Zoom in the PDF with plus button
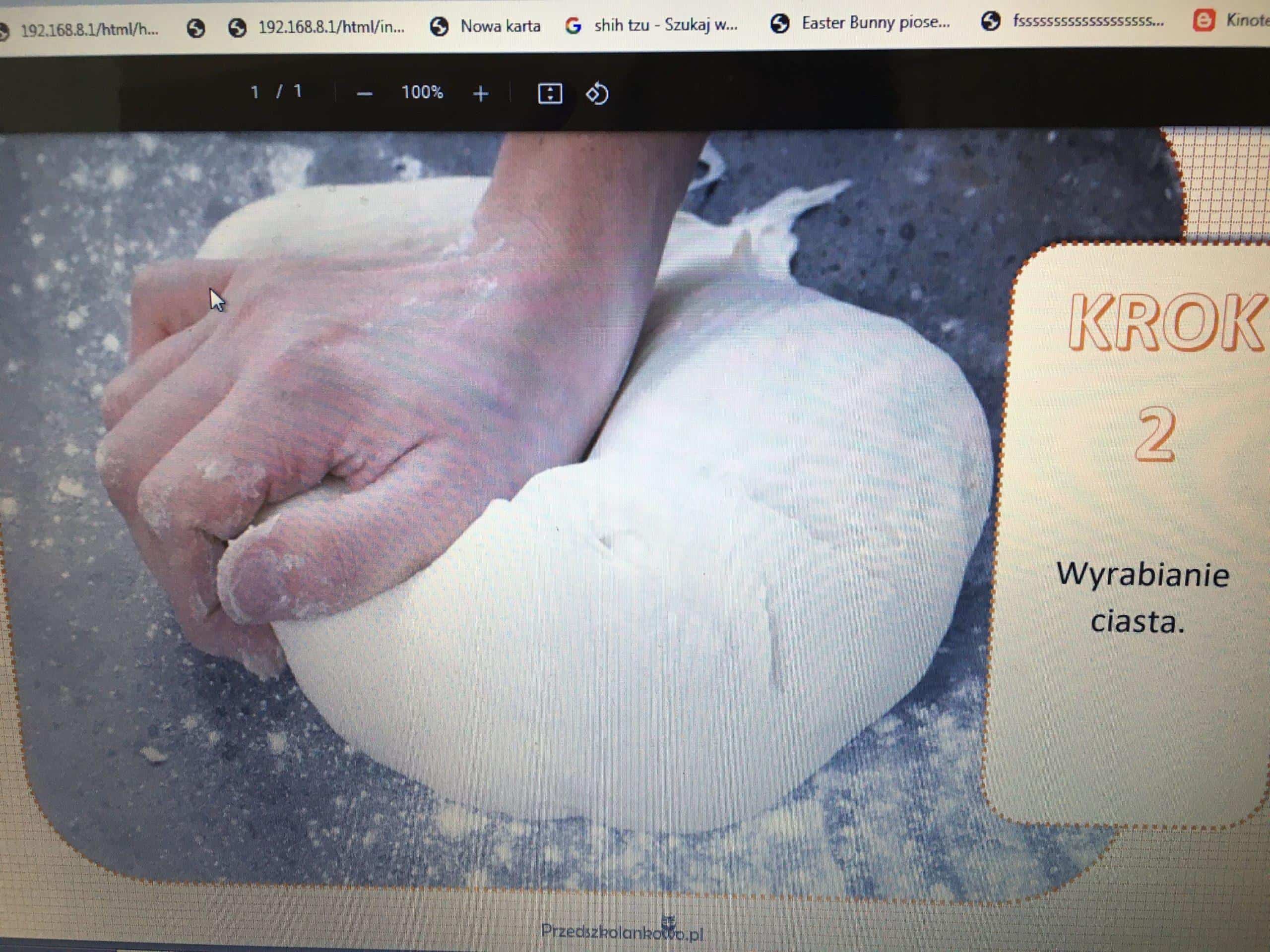Image resolution: width=1270 pixels, height=952 pixels. tap(481, 94)
